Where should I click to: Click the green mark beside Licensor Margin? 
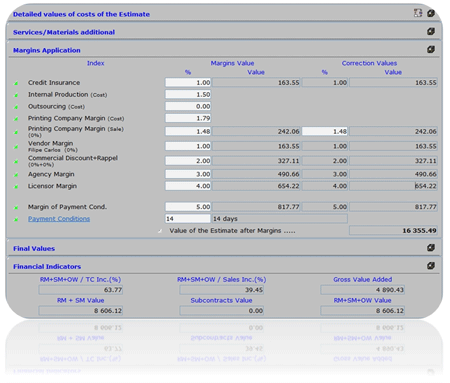pos(16,186)
